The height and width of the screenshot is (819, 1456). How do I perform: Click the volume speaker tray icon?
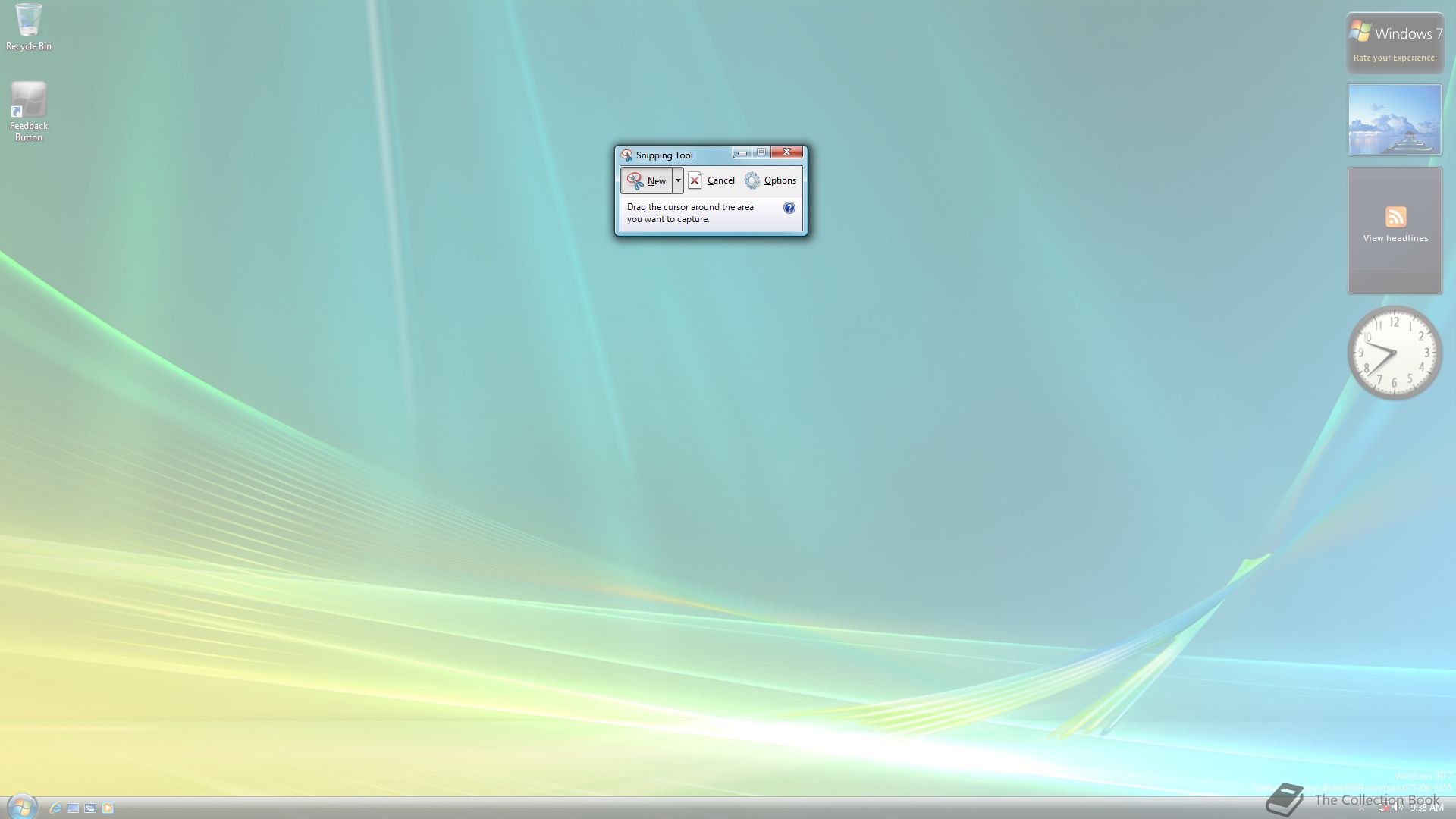click(1398, 808)
